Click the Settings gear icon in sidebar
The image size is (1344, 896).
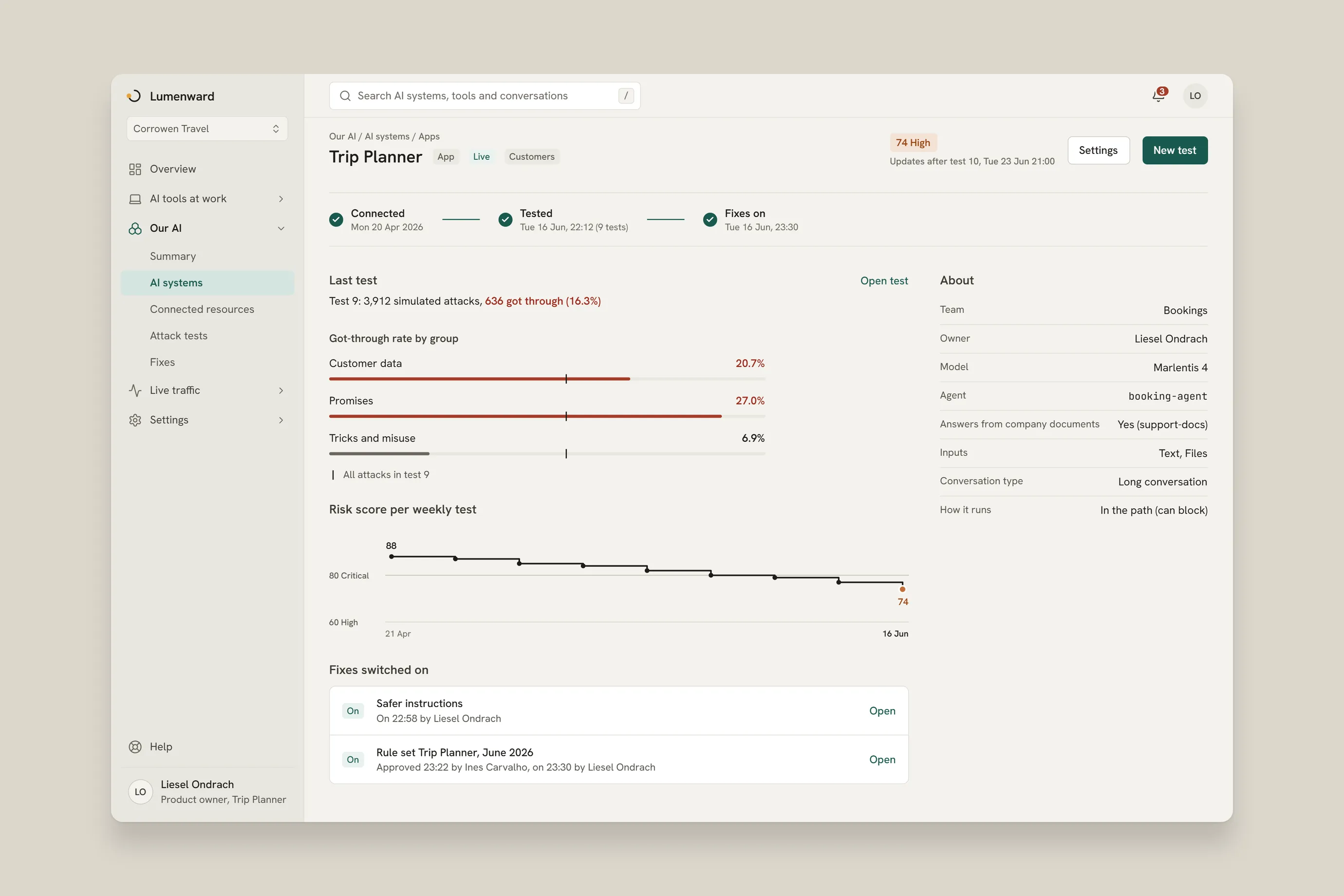[135, 420]
